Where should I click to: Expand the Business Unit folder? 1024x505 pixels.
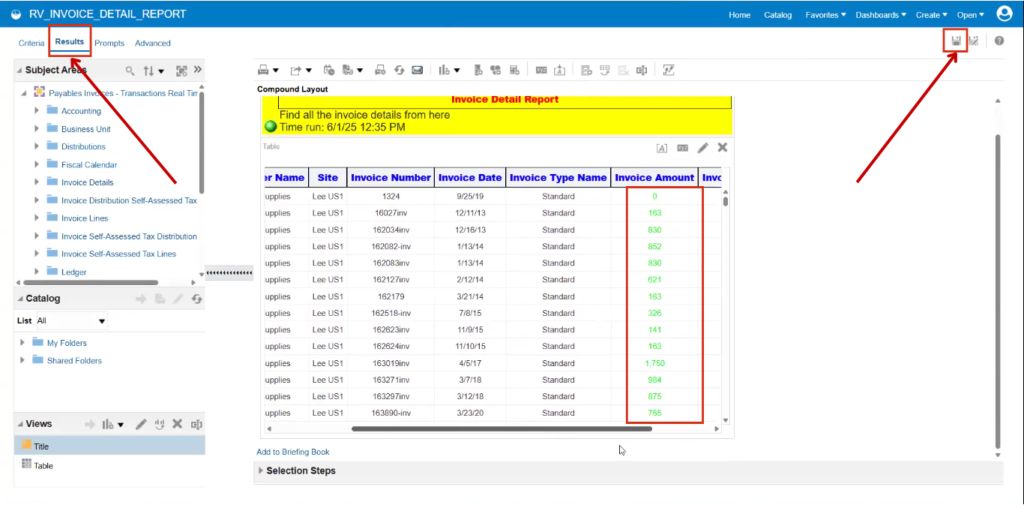click(x=37, y=129)
